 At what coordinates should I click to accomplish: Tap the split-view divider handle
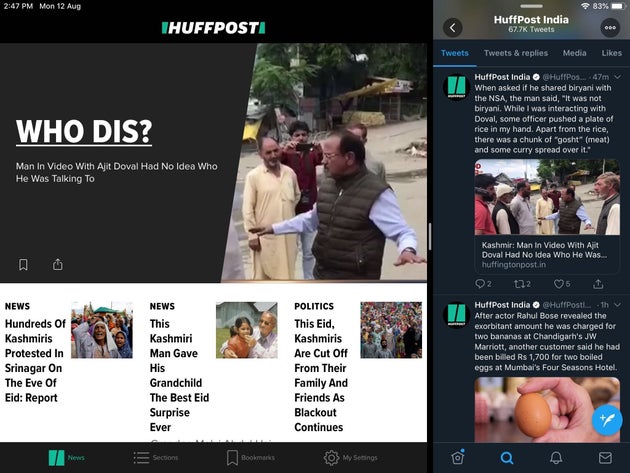pos(430,236)
